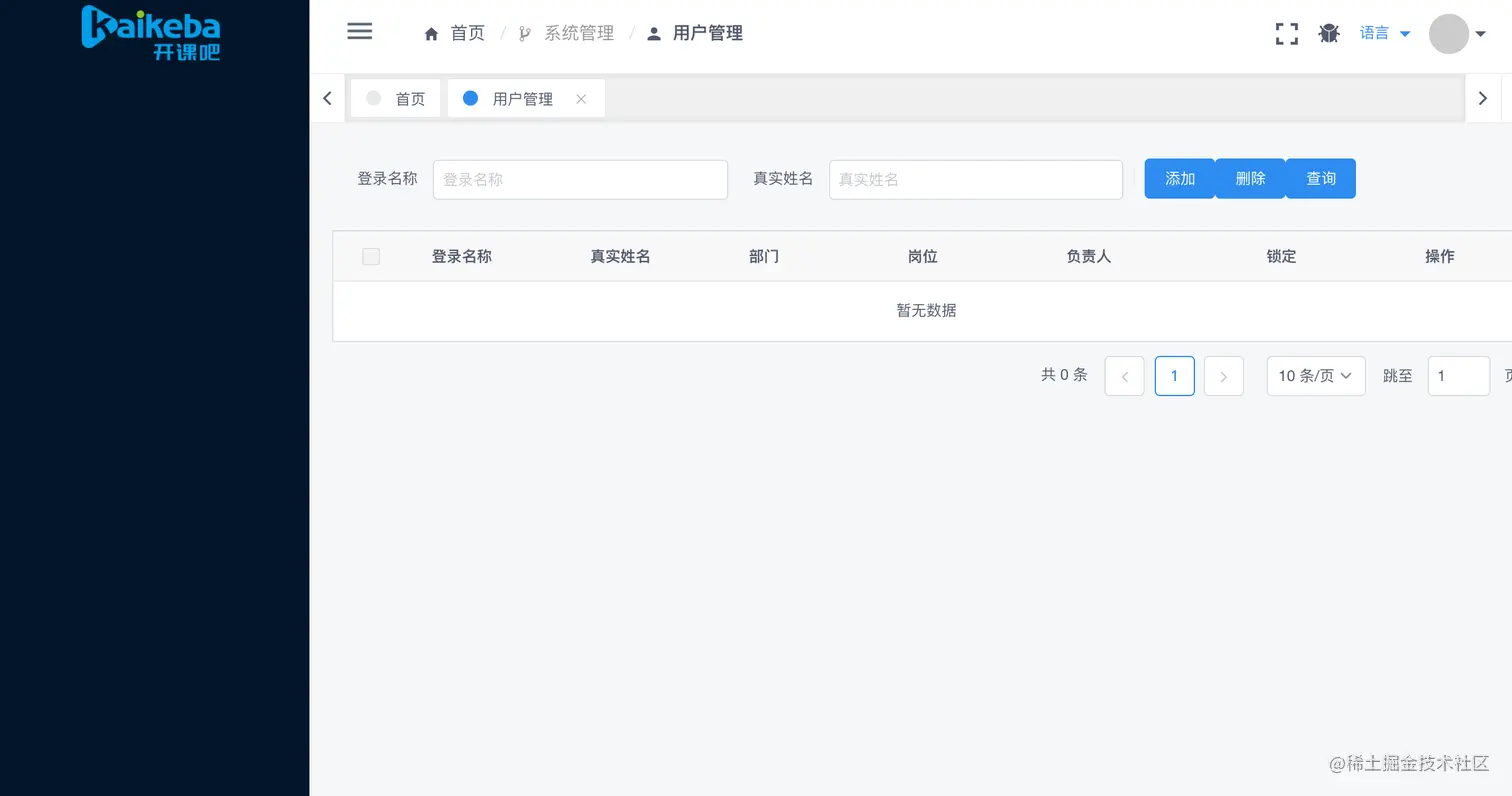Click the home icon in the breadcrumb
Screen dimensions: 1512x796
pos(429,32)
